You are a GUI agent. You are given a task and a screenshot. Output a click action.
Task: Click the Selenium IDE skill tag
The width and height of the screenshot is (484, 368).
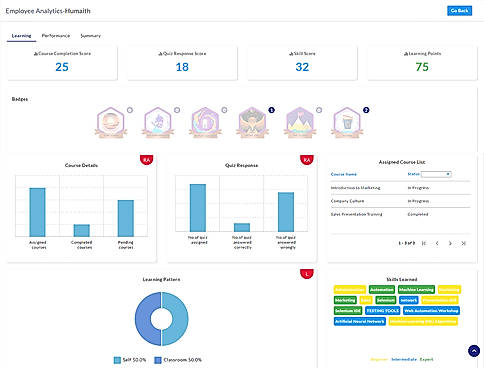348,311
